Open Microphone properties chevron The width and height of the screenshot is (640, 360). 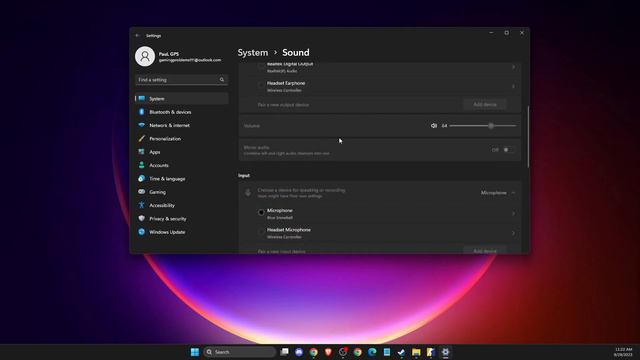tap(513, 213)
